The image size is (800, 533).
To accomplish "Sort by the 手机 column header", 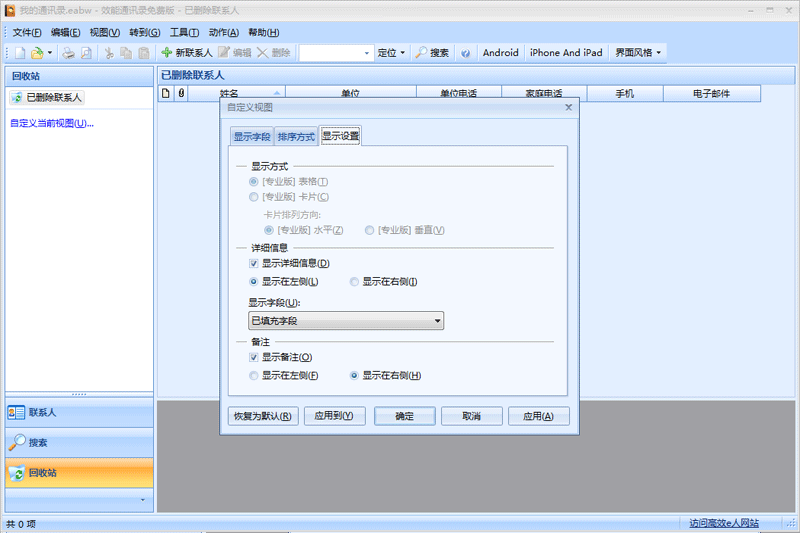I will pos(625,93).
